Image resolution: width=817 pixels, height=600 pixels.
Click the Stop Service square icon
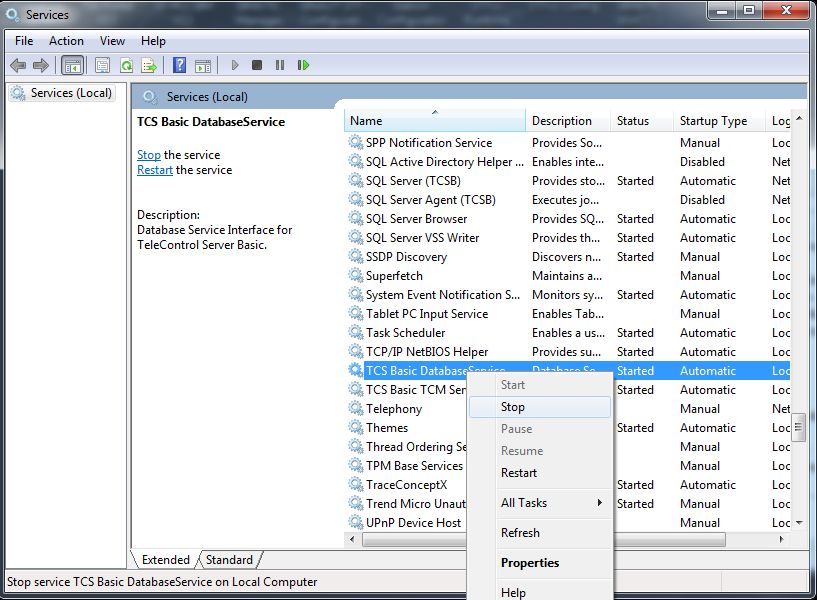pyautogui.click(x=257, y=65)
